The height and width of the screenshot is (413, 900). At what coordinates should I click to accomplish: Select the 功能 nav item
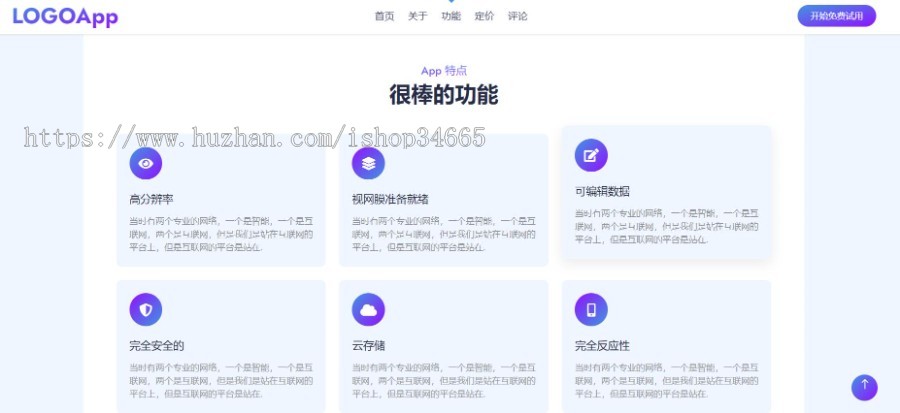point(451,16)
